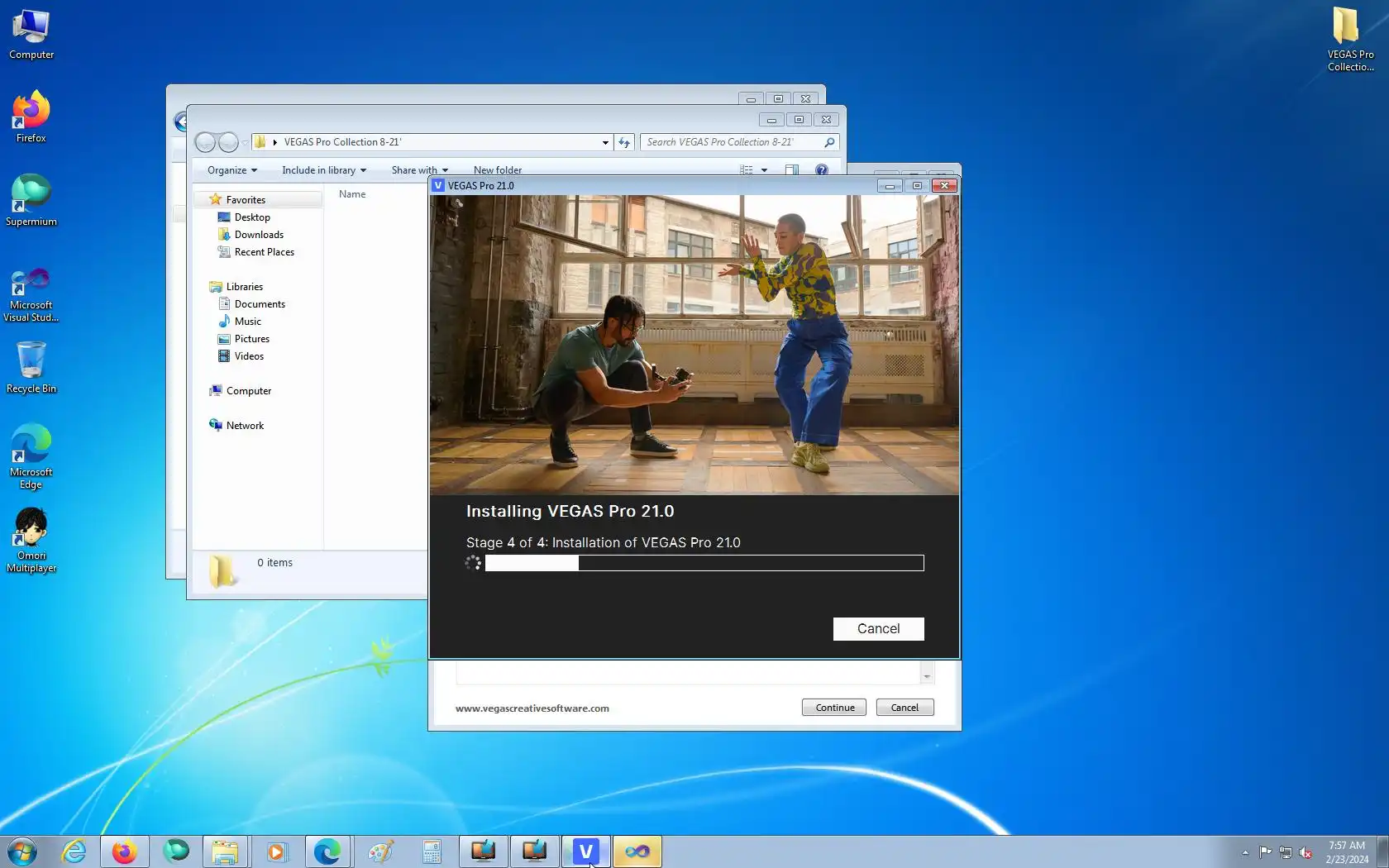Cancel the VEGAS Pro 21.0 installation

878,629
